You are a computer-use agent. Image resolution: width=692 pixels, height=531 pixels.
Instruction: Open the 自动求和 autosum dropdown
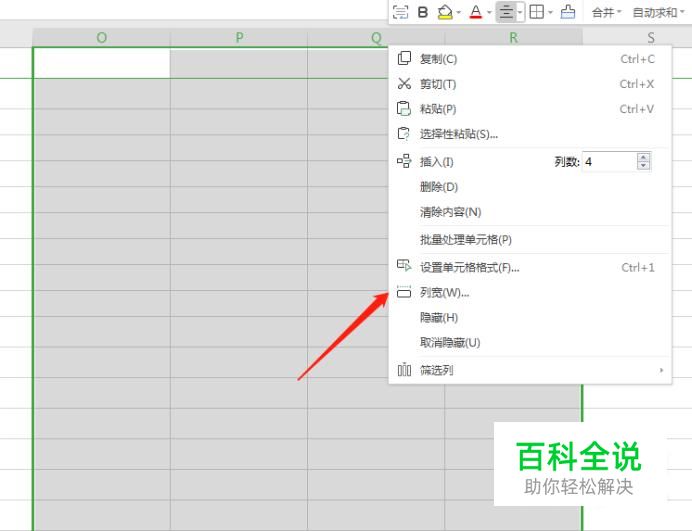658,12
